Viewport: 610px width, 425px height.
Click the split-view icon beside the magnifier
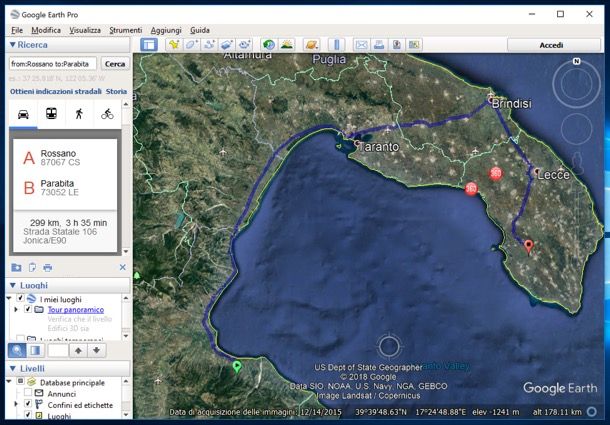35,351
